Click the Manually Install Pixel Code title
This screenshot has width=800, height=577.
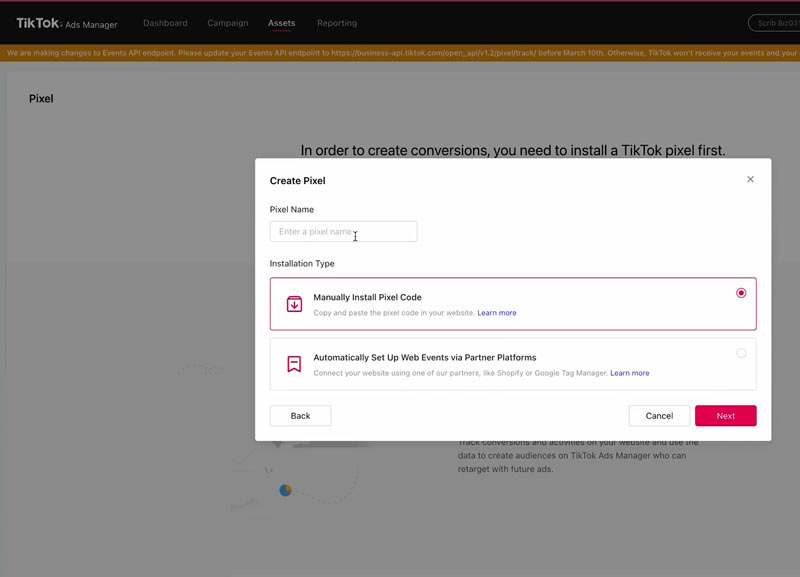(367, 297)
